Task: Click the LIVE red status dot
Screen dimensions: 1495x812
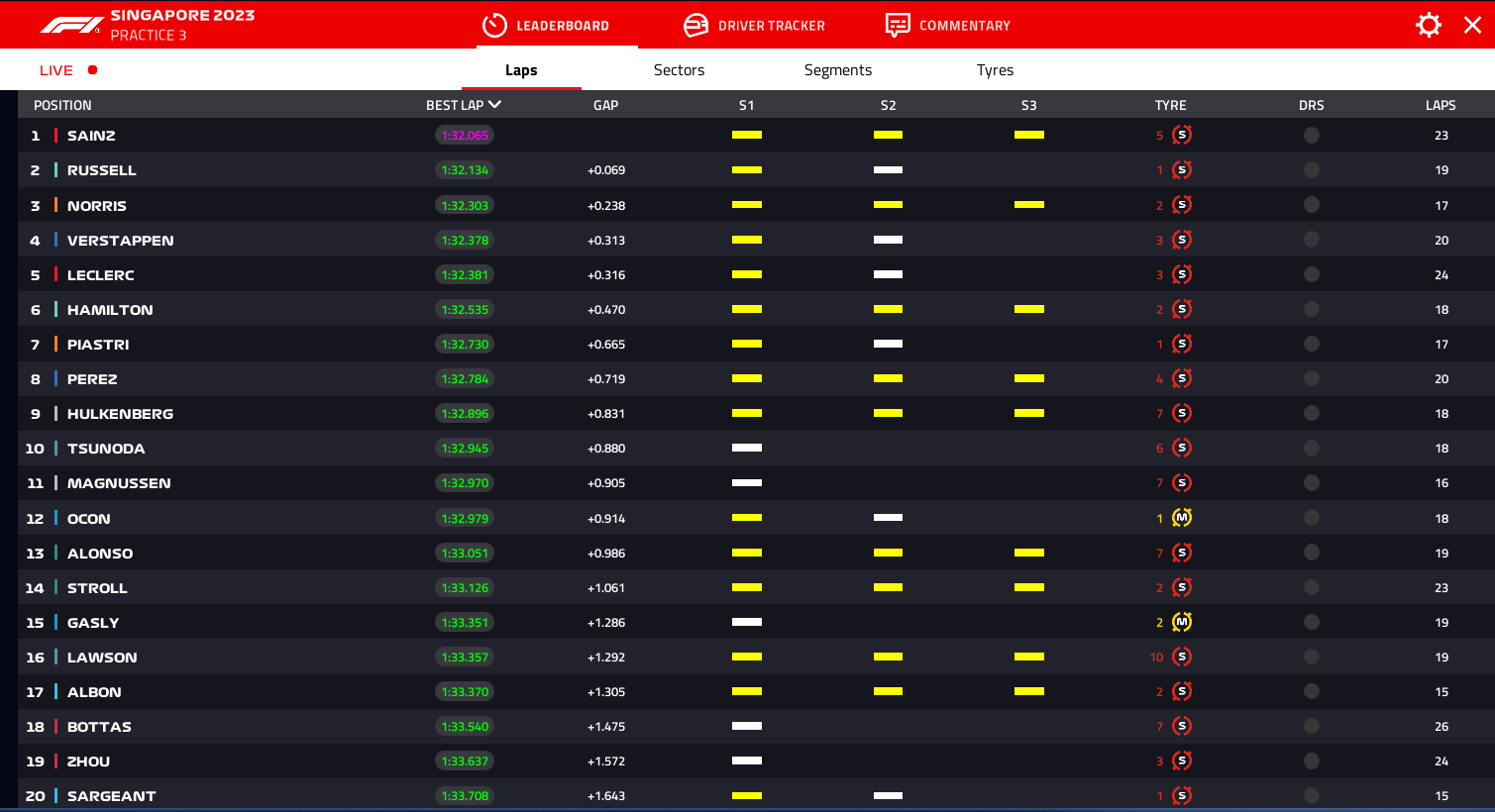Action: (x=92, y=70)
